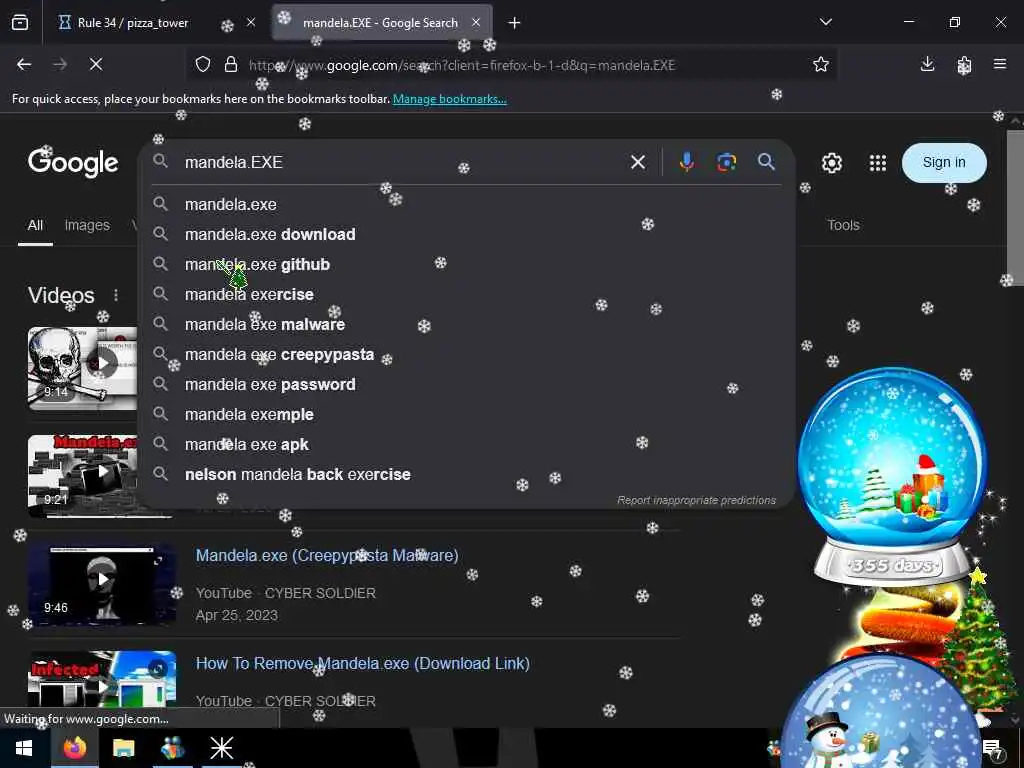Switch to the Images results tab
Viewport: 1024px width, 768px height.
[x=87, y=225]
